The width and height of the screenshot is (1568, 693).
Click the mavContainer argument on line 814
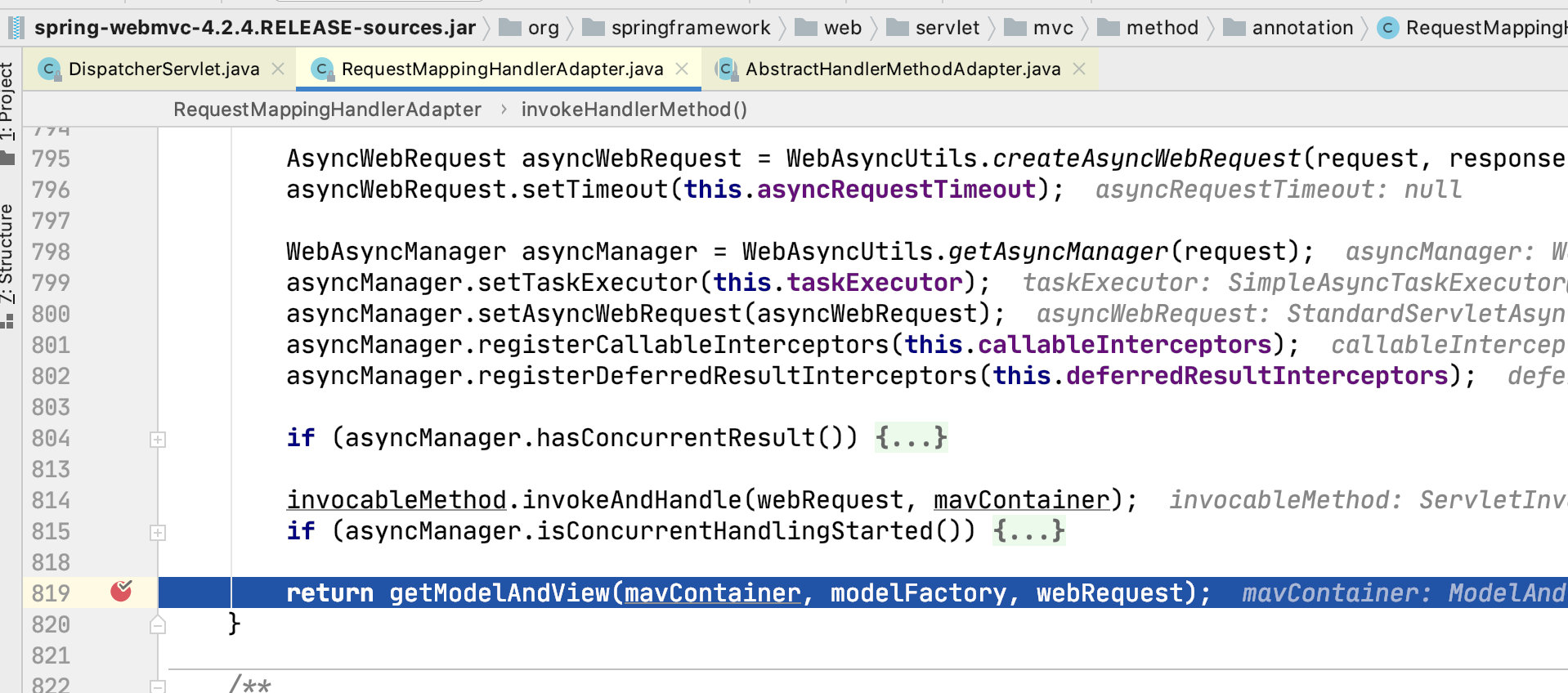pos(1021,500)
